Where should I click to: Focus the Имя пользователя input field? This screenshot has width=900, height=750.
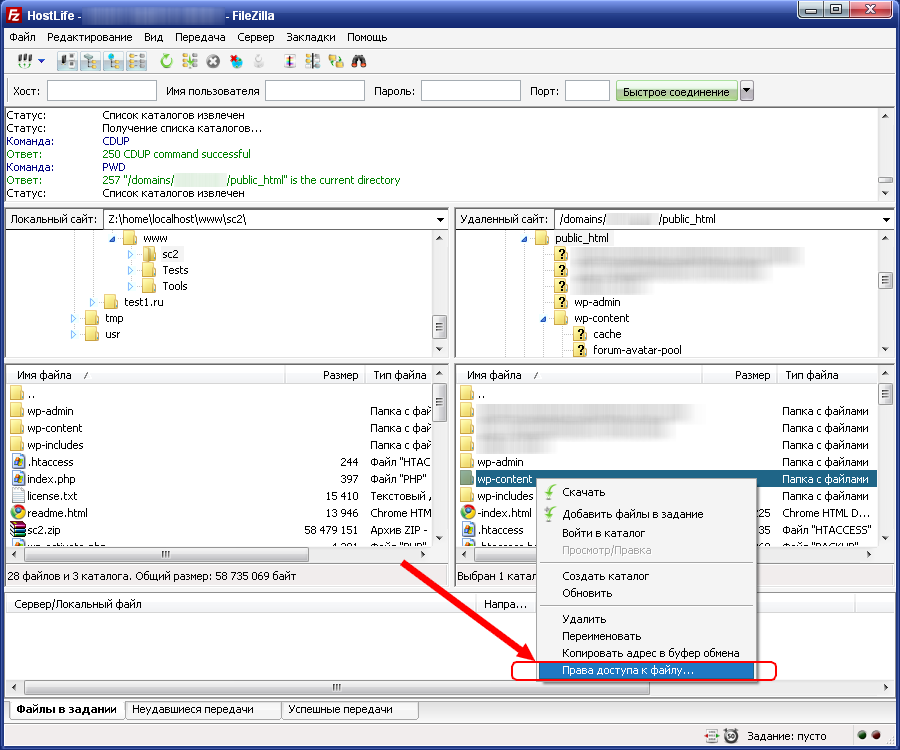click(x=315, y=91)
